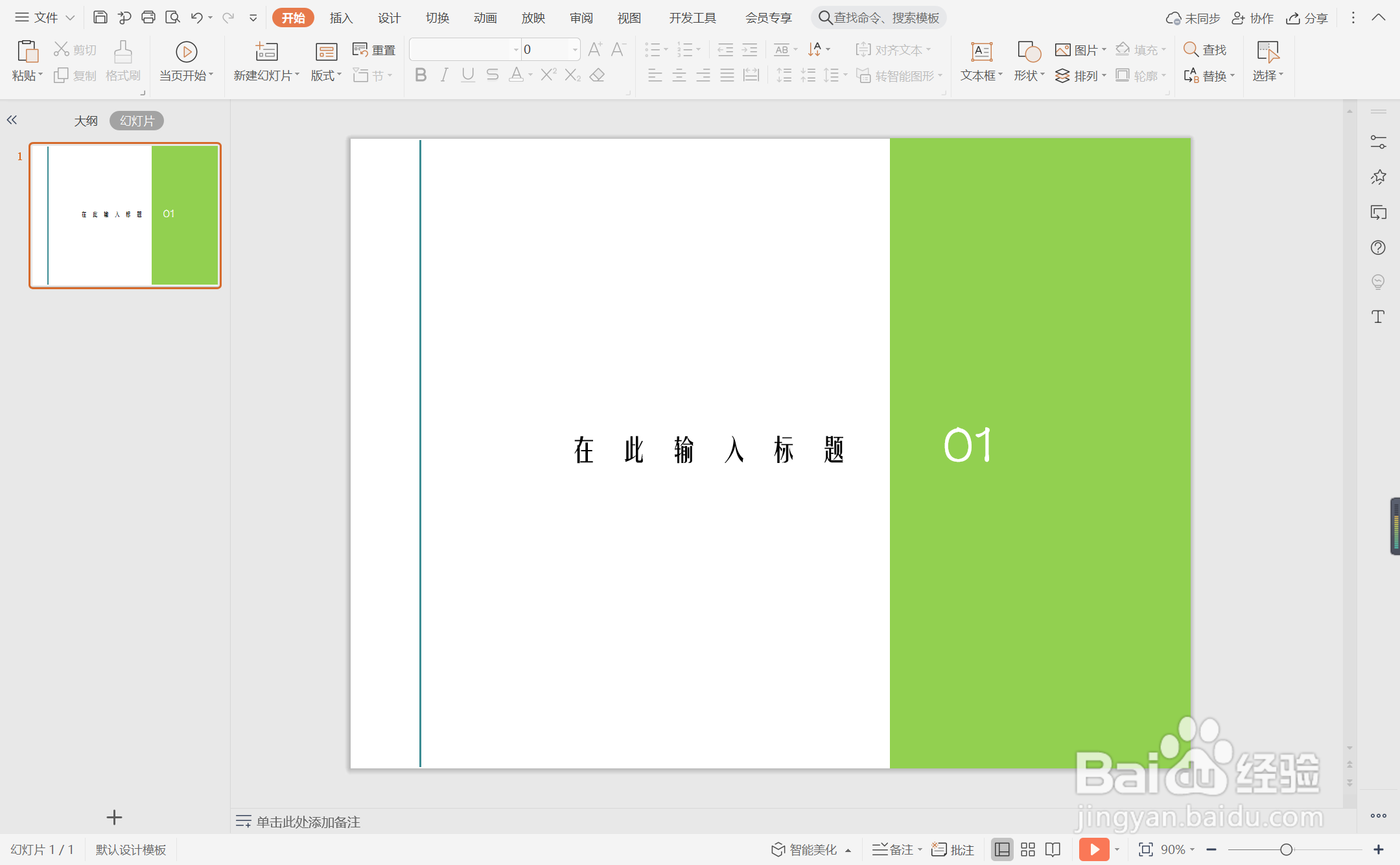1400x865 pixels.
Task: Switch to the 插入 ribbon tab
Action: tap(340, 18)
